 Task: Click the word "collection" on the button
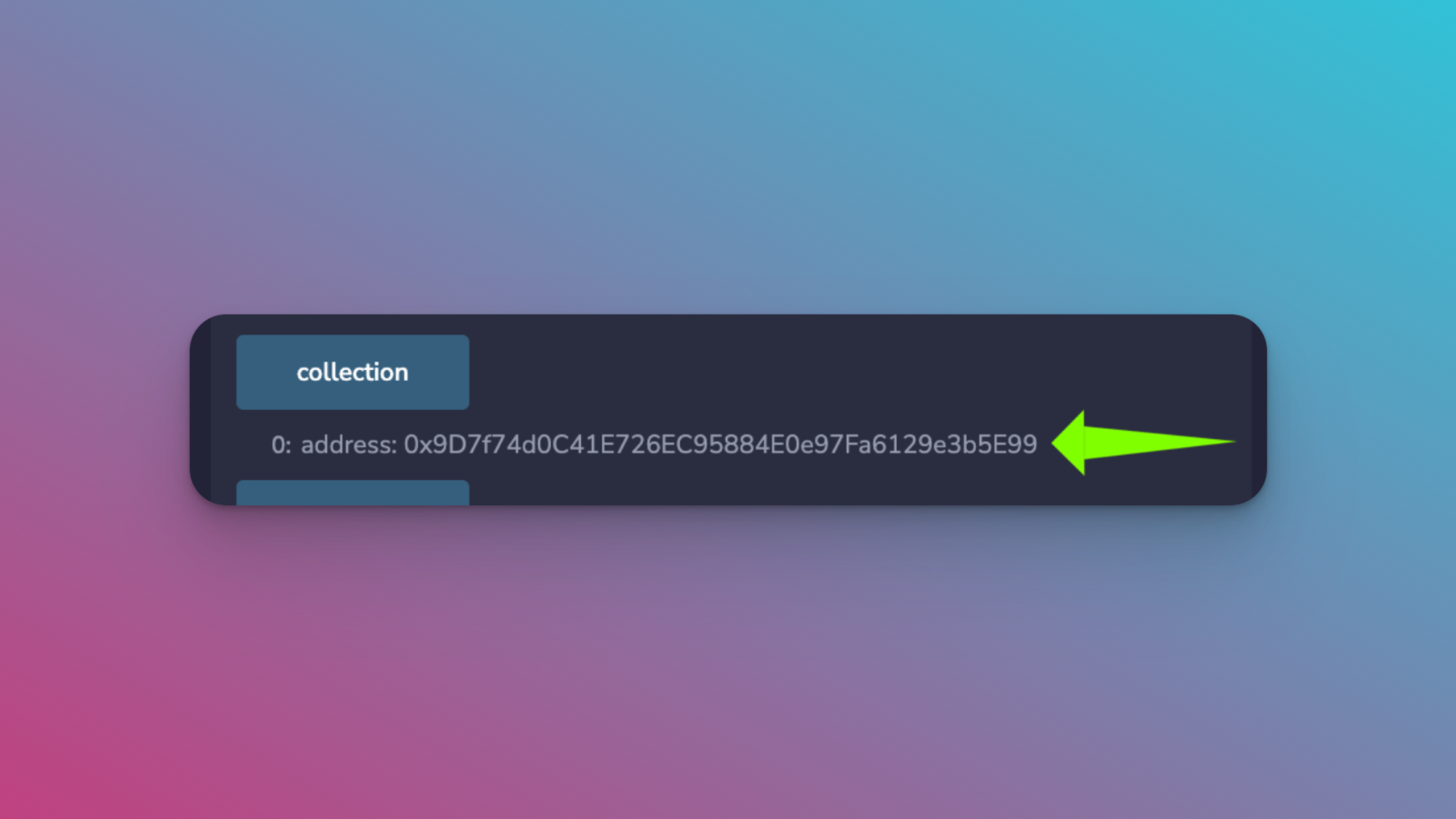352,372
